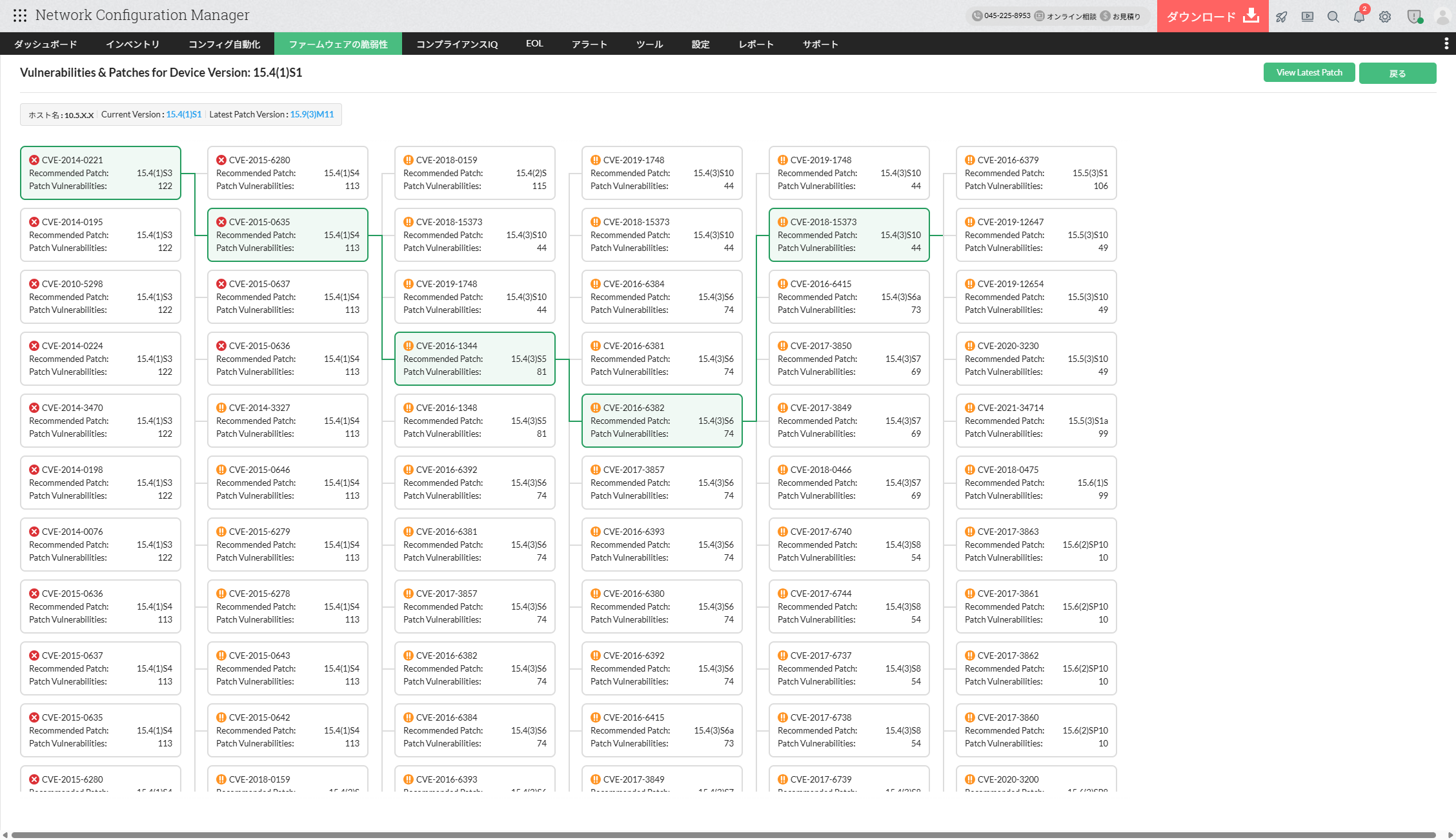Select the CVE-2015-0646 vulnerability card
Image resolution: width=1456 pixels, height=840 pixels.
[288, 483]
